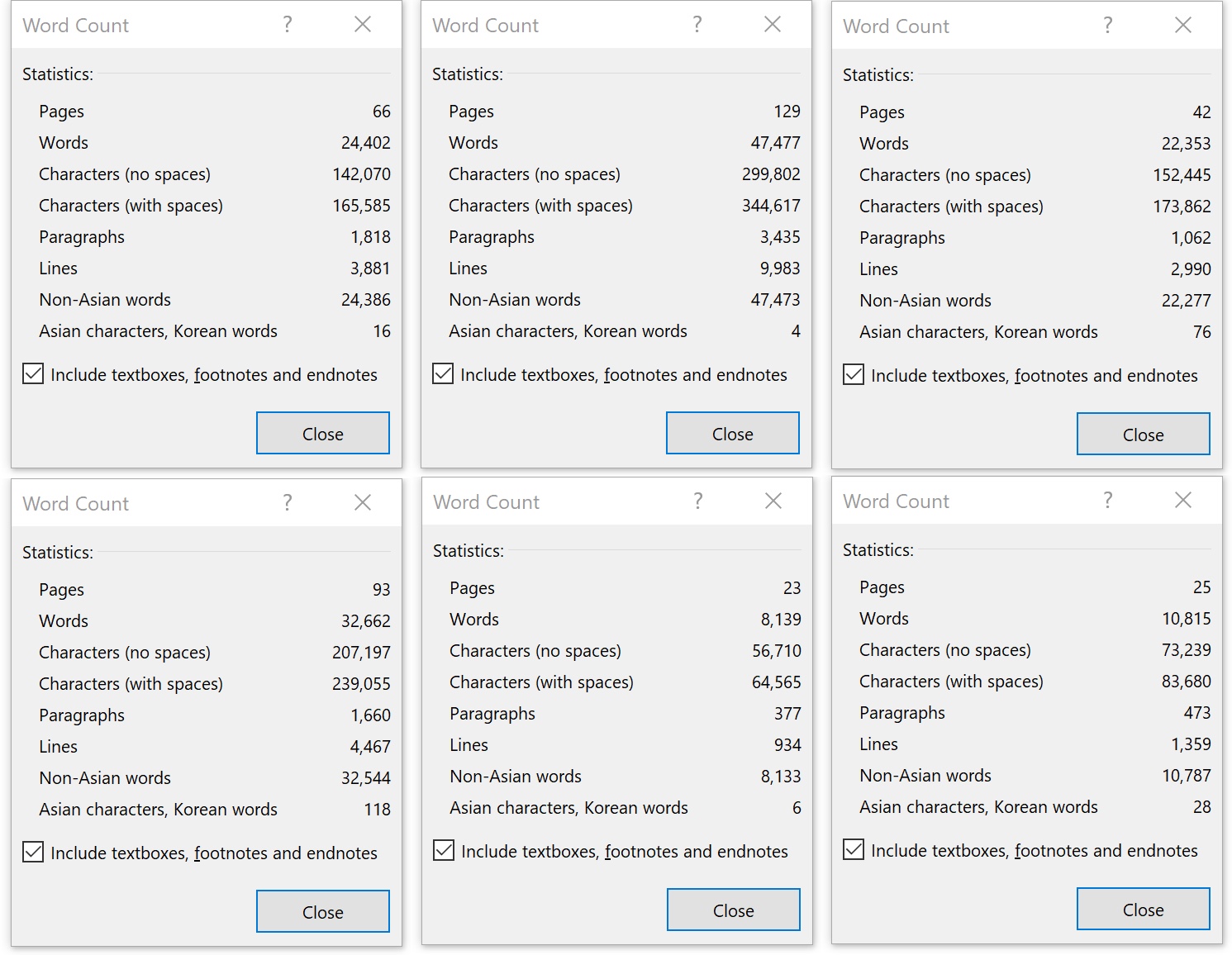The image size is (1232, 955).
Task: Click the Close button in the 25-page dialog
Action: pos(1144,910)
